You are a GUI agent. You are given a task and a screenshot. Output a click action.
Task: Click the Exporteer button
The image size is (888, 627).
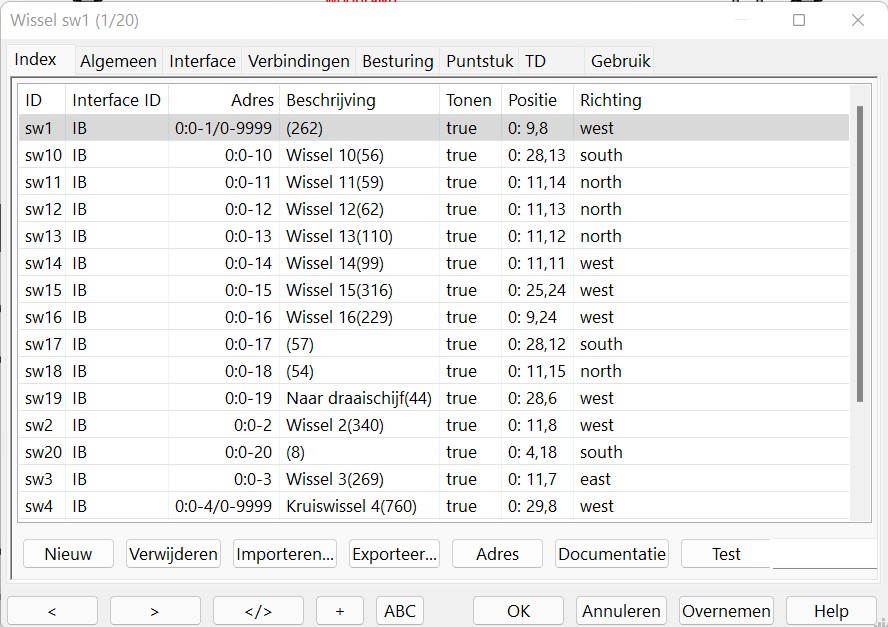coord(394,554)
